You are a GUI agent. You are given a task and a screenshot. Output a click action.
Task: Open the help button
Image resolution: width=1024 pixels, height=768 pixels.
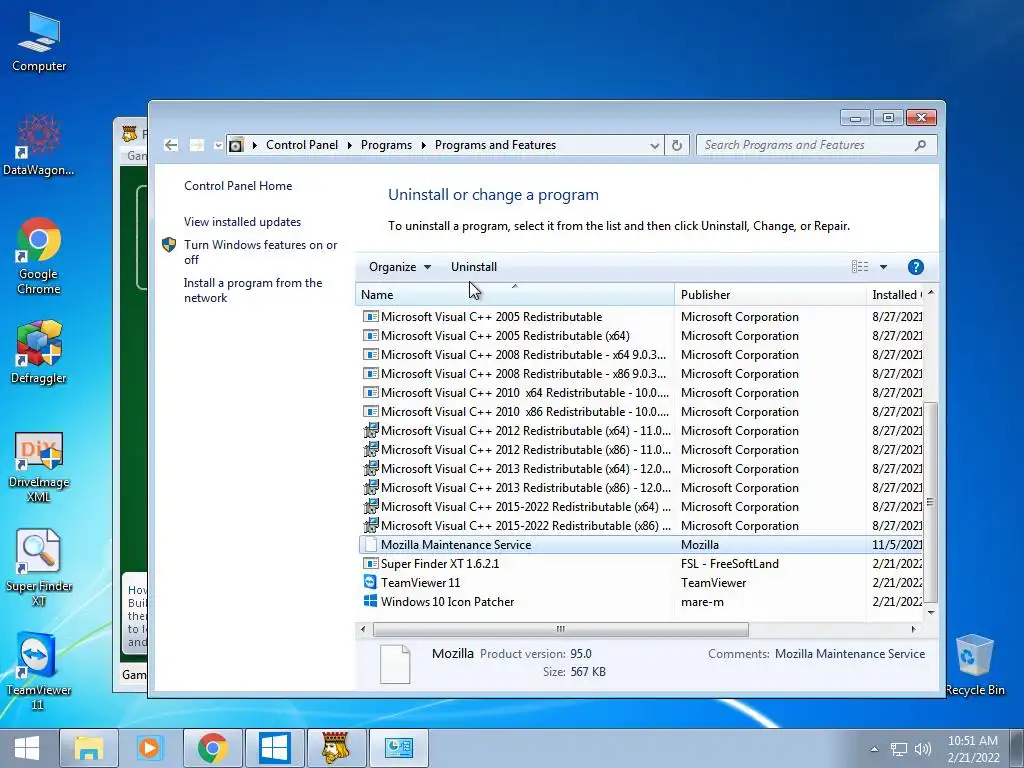pyautogui.click(x=916, y=266)
